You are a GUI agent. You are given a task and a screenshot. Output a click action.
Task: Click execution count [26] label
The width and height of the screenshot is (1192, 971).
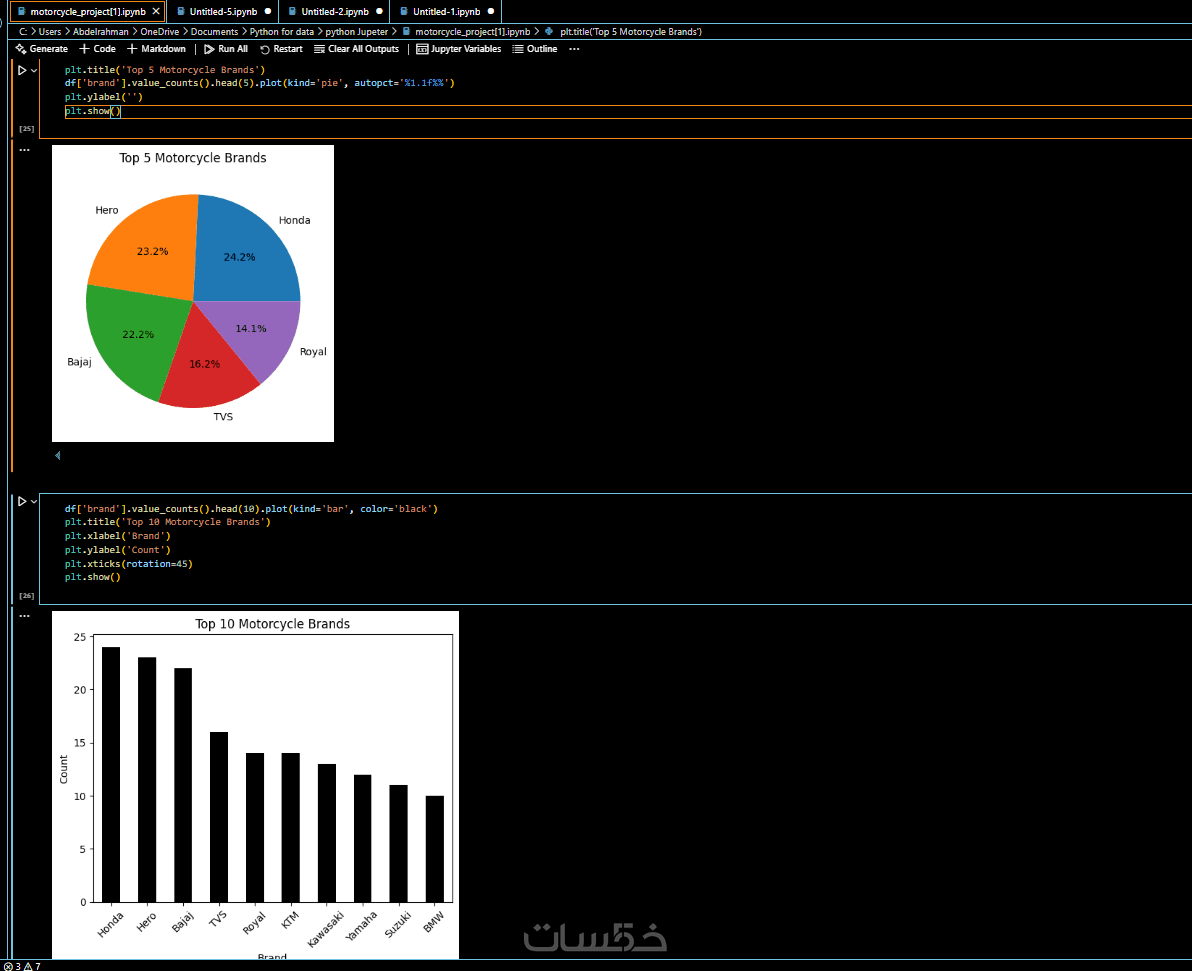27,595
